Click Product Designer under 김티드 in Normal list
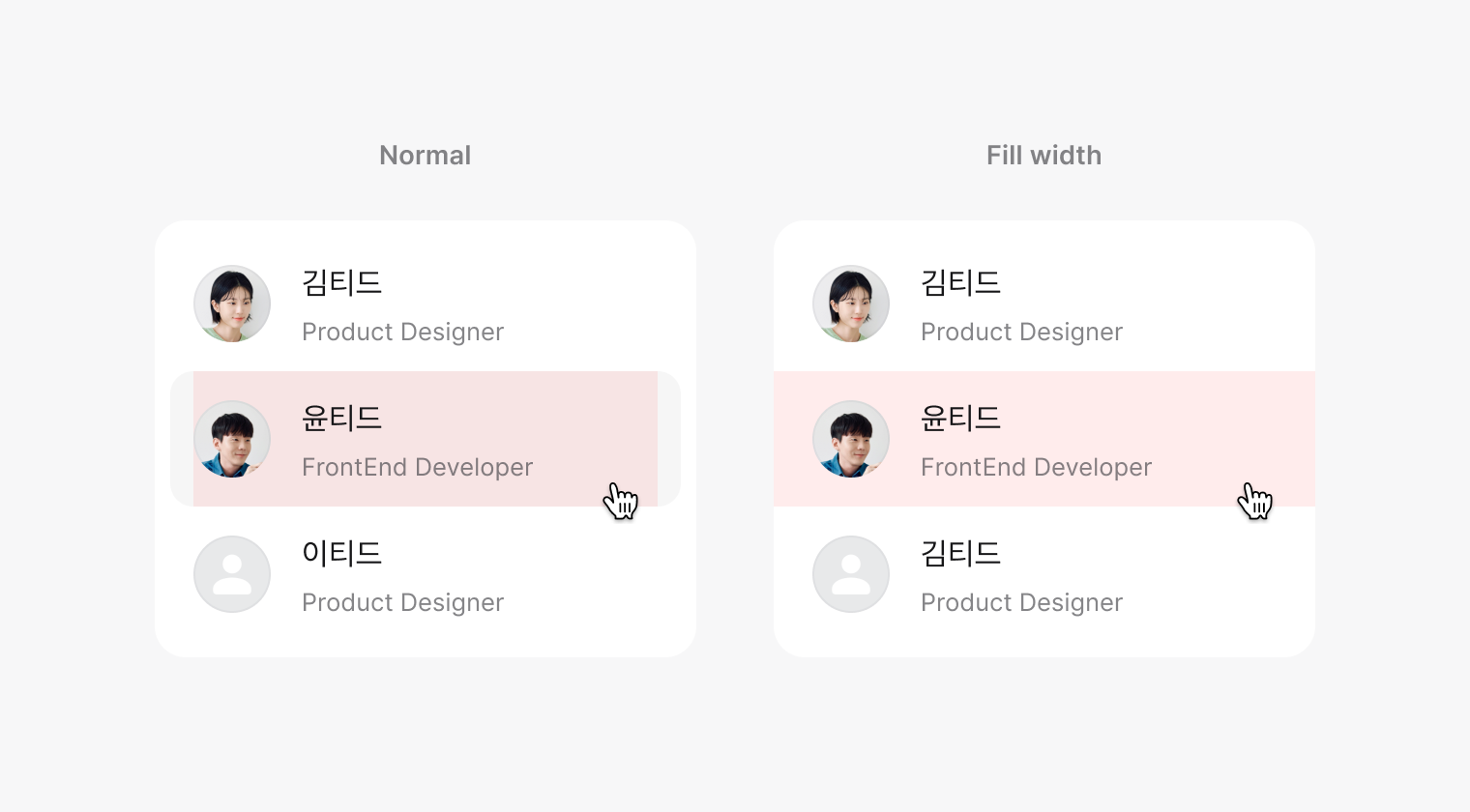Viewport: 1470px width, 812px height. click(402, 332)
